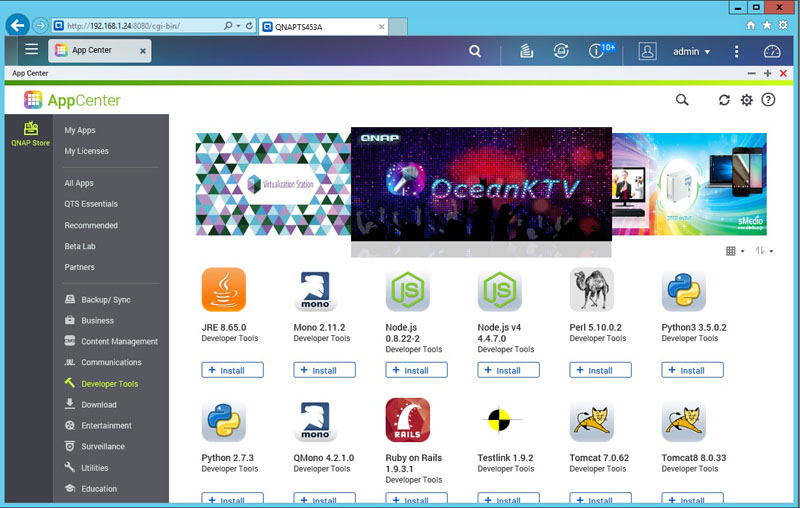Select QTS Essentials category
Screen dimensions: 800x508
click(x=91, y=204)
